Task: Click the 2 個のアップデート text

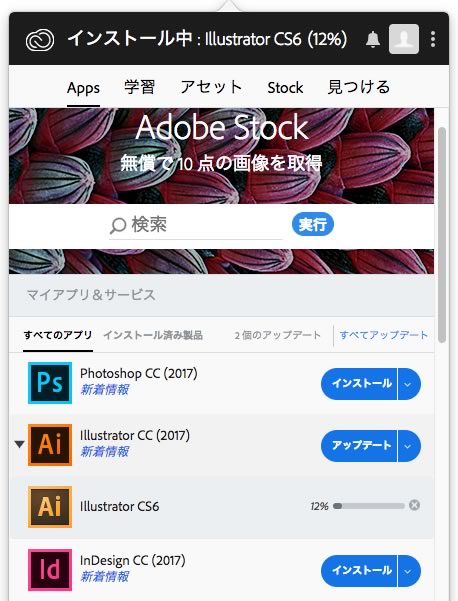Action: 277,335
